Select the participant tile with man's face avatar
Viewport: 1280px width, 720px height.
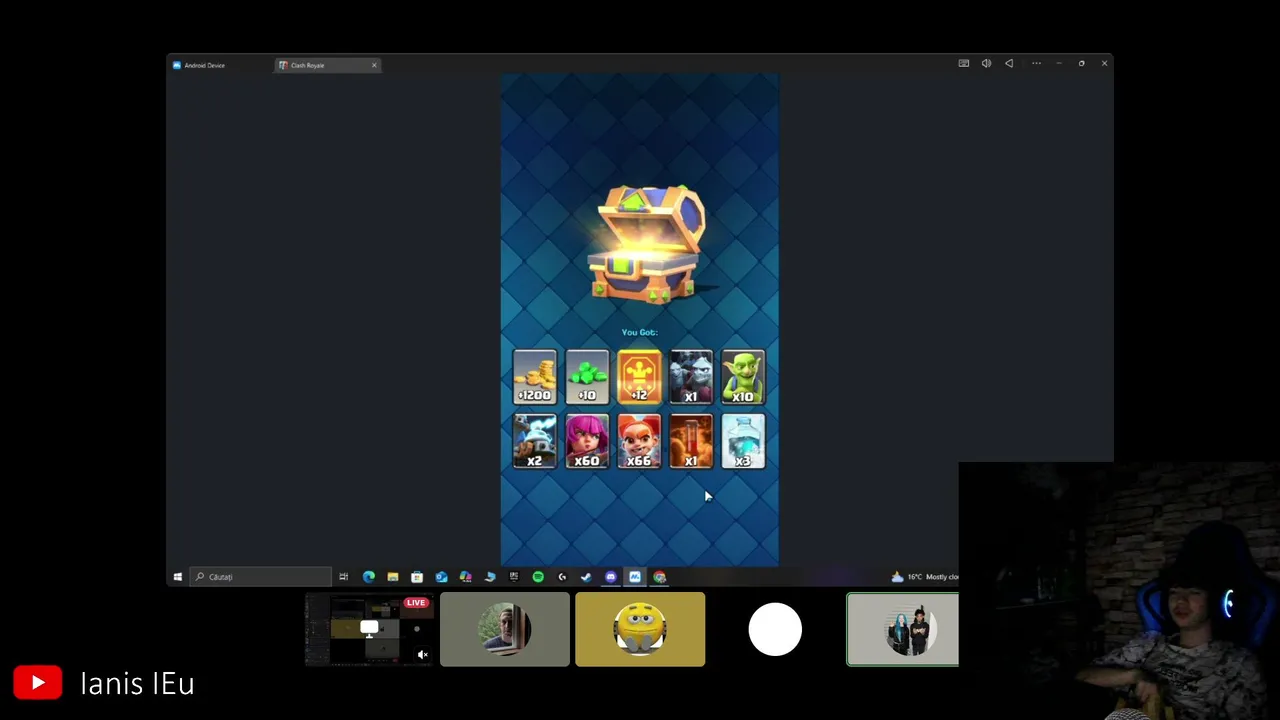click(x=505, y=630)
